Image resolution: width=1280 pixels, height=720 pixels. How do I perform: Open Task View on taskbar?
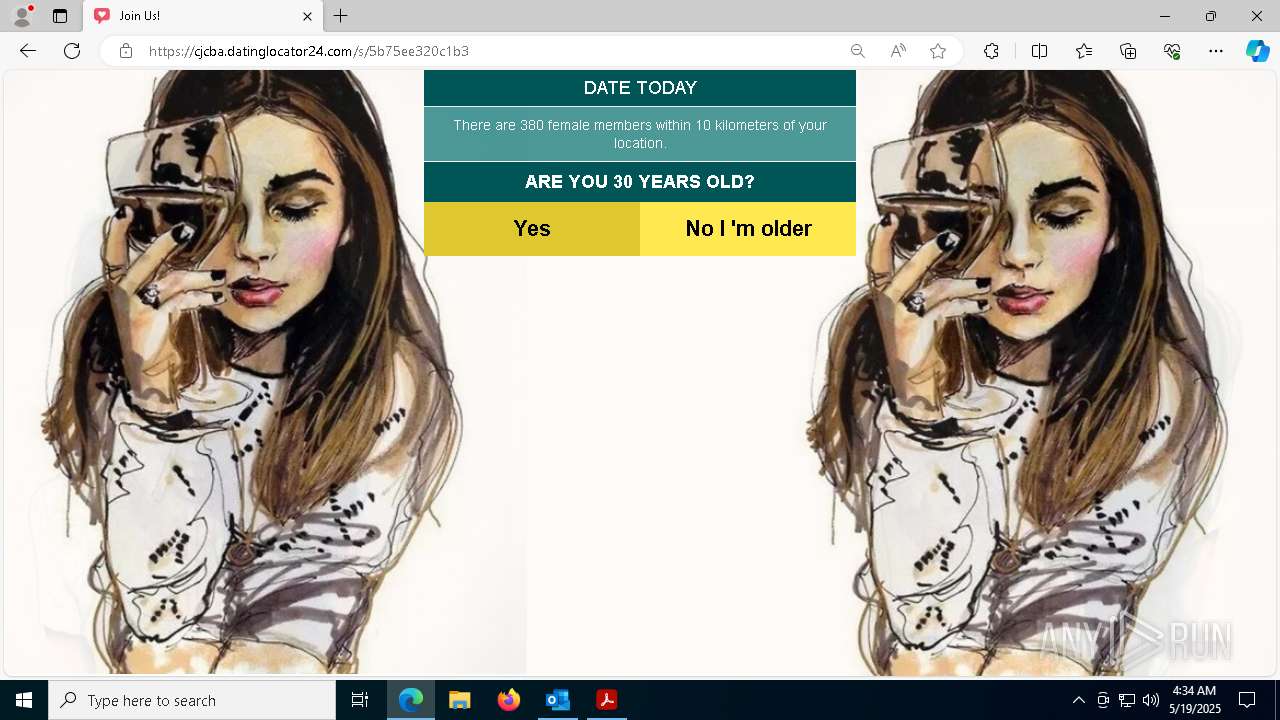click(360, 700)
